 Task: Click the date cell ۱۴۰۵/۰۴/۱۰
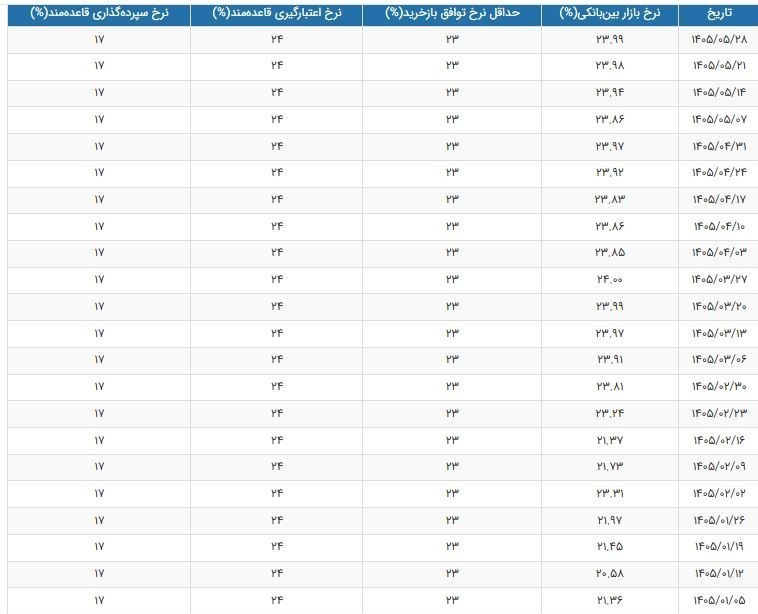[x=718, y=226]
